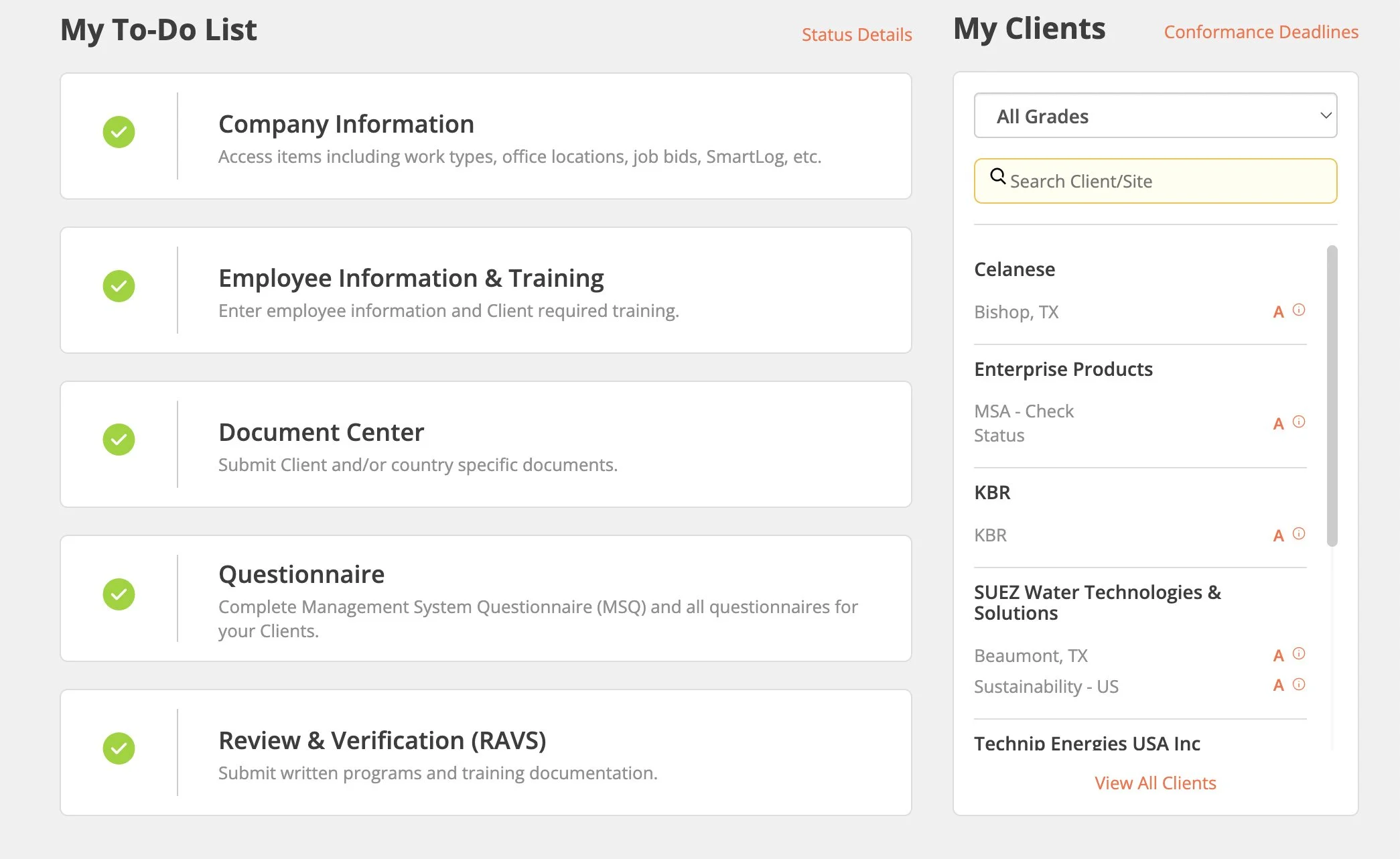Viewport: 1400px width, 859px height.
Task: Click the green checkmark for Document Center
Action: pos(119,440)
